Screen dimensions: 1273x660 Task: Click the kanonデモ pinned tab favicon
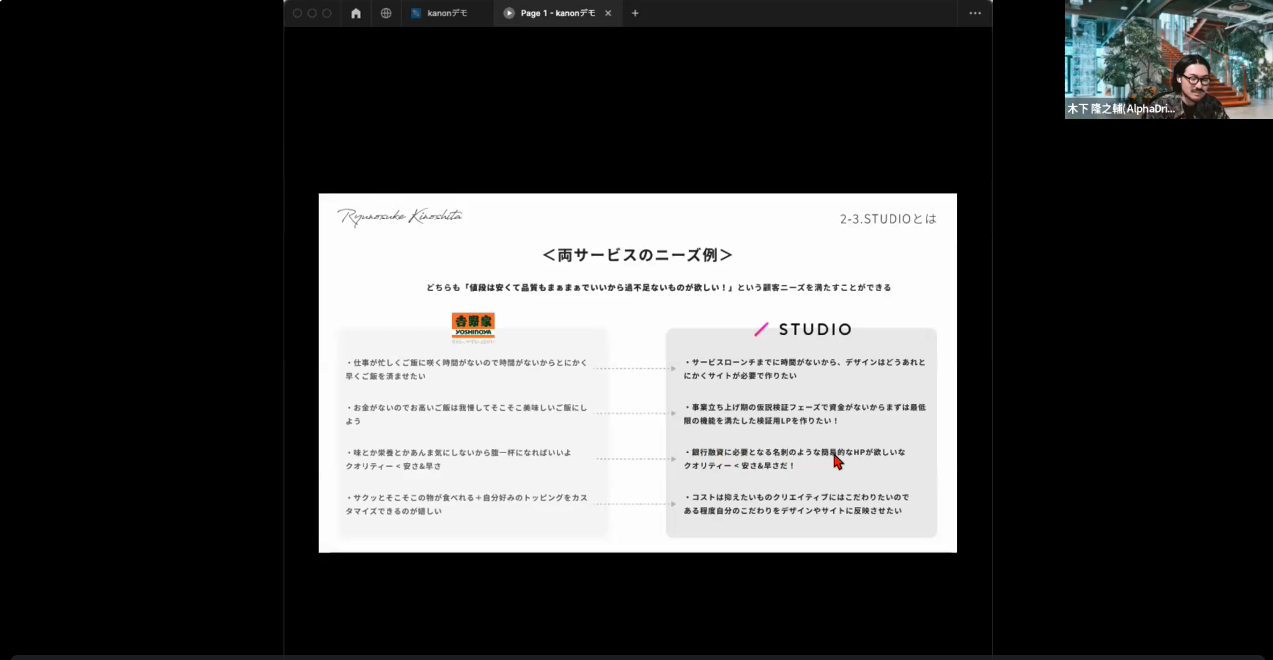click(x=418, y=13)
